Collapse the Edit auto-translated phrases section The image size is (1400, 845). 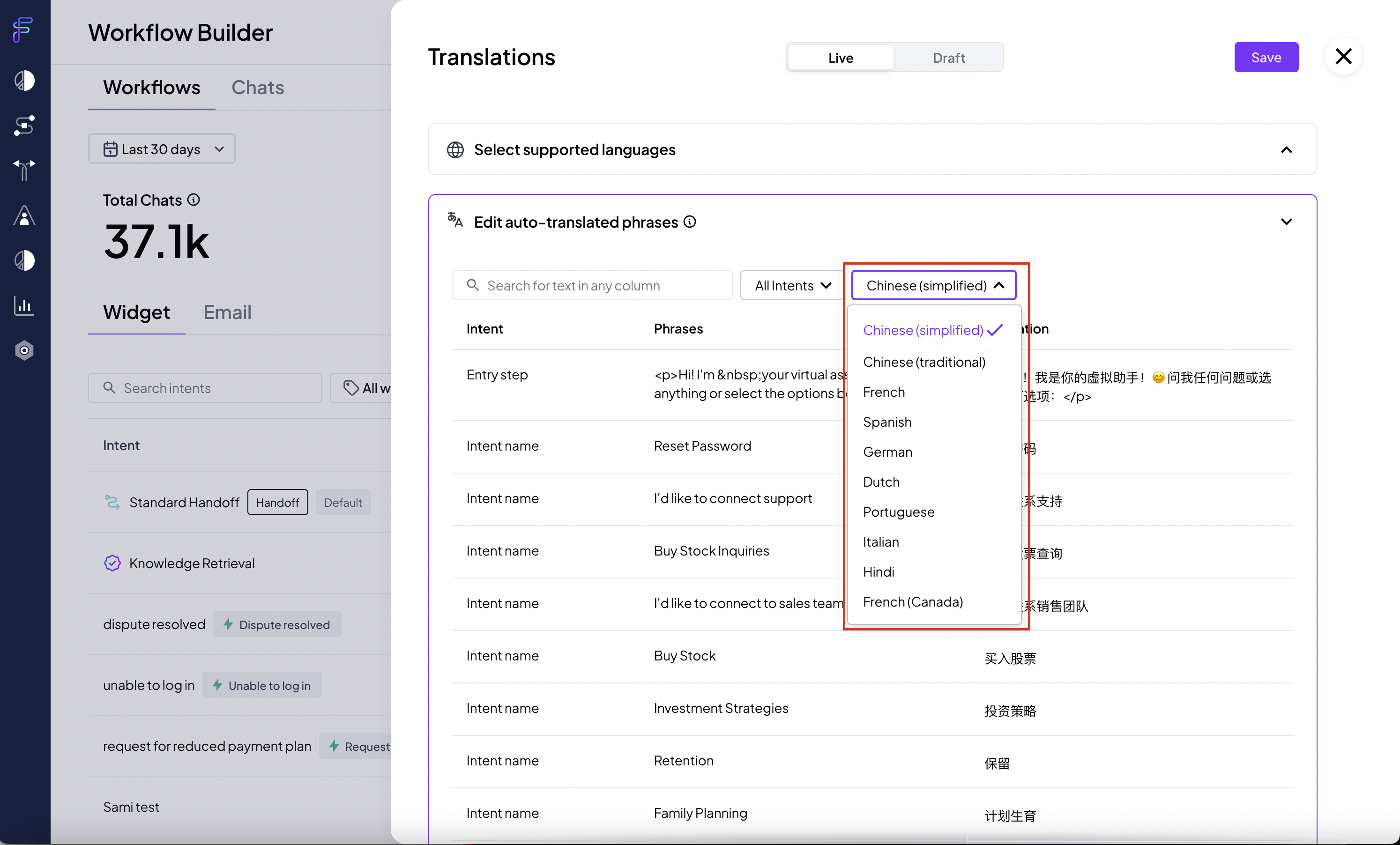point(1287,222)
